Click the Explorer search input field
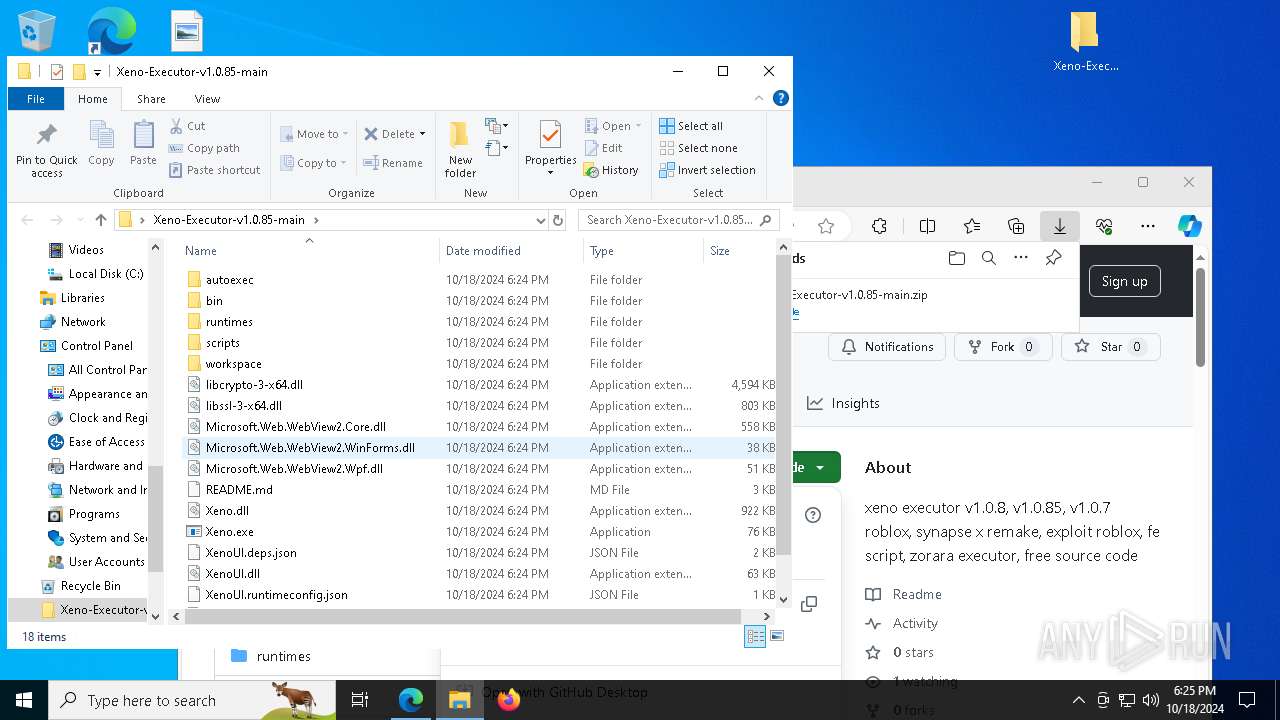 coord(678,220)
